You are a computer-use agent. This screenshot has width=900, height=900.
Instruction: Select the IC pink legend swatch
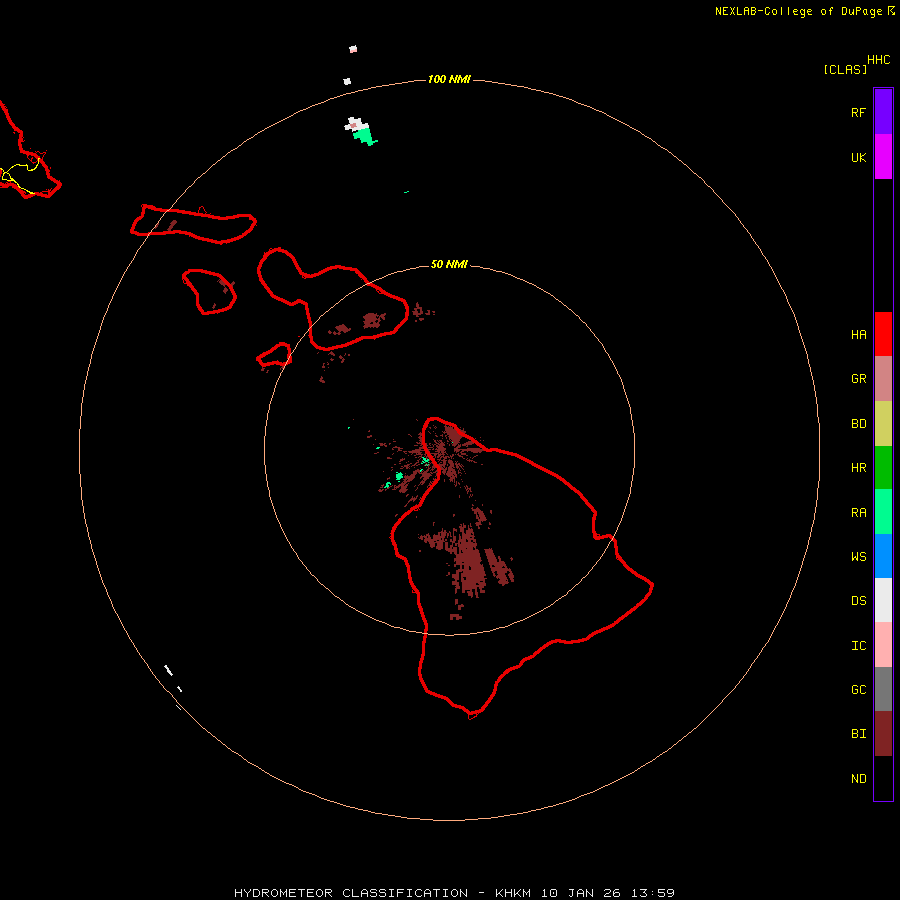click(883, 645)
